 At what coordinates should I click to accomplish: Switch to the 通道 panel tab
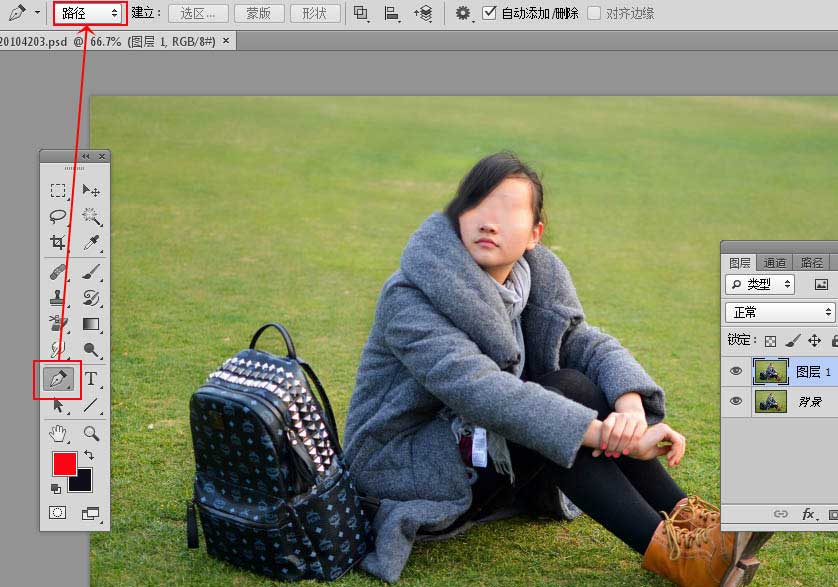click(774, 262)
